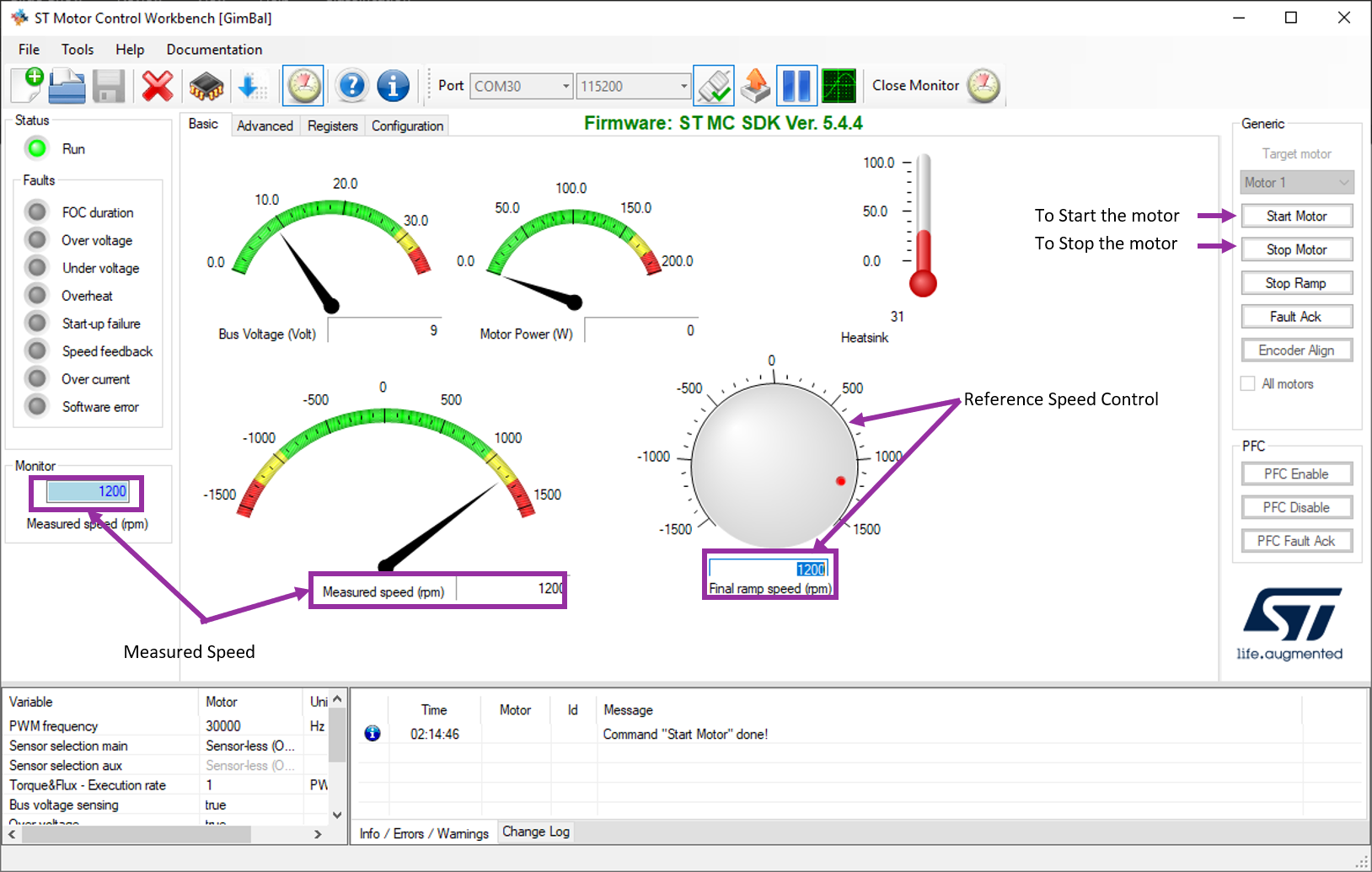Click the green Run status indicator

point(37,148)
